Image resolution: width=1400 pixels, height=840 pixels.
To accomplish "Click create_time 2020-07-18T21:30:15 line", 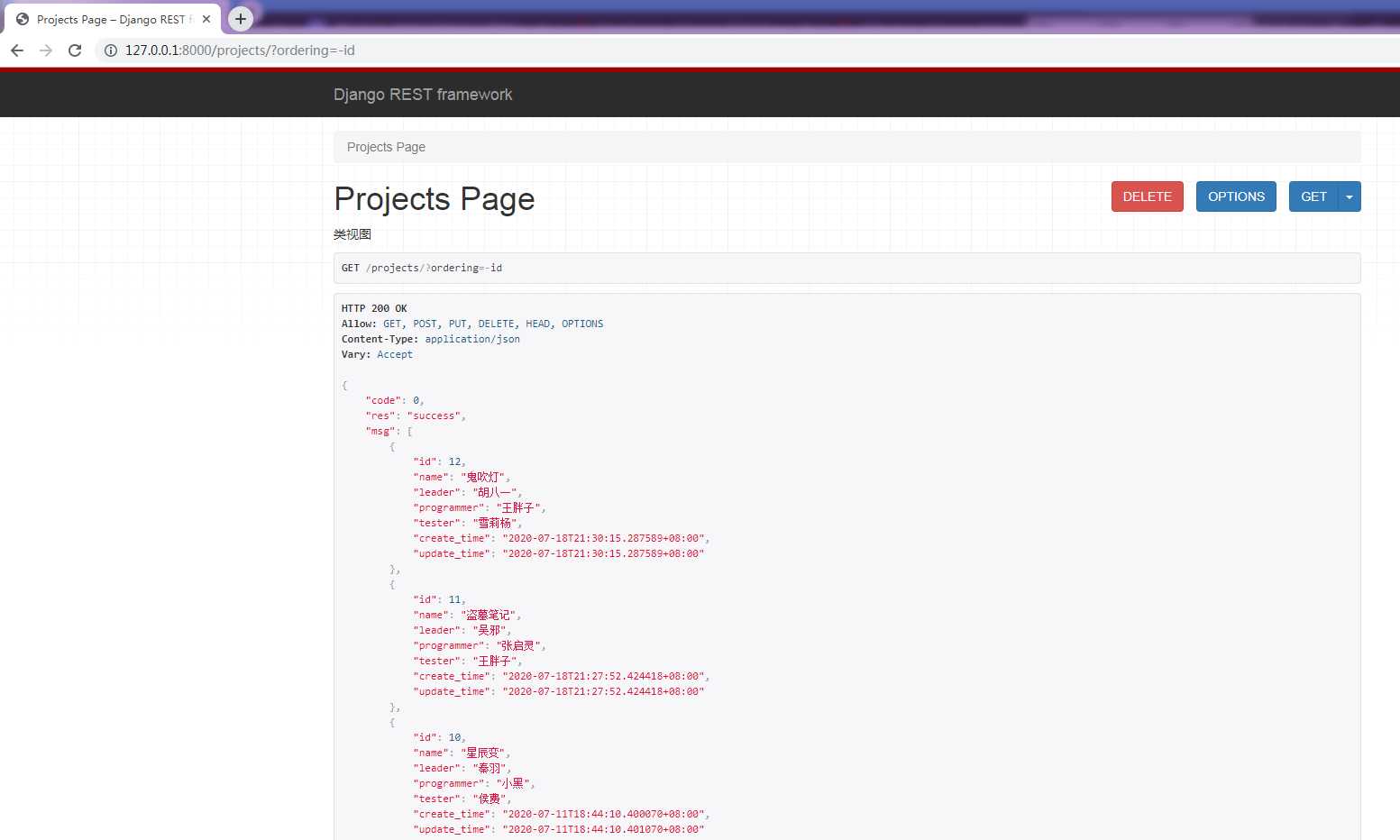I will (562, 538).
